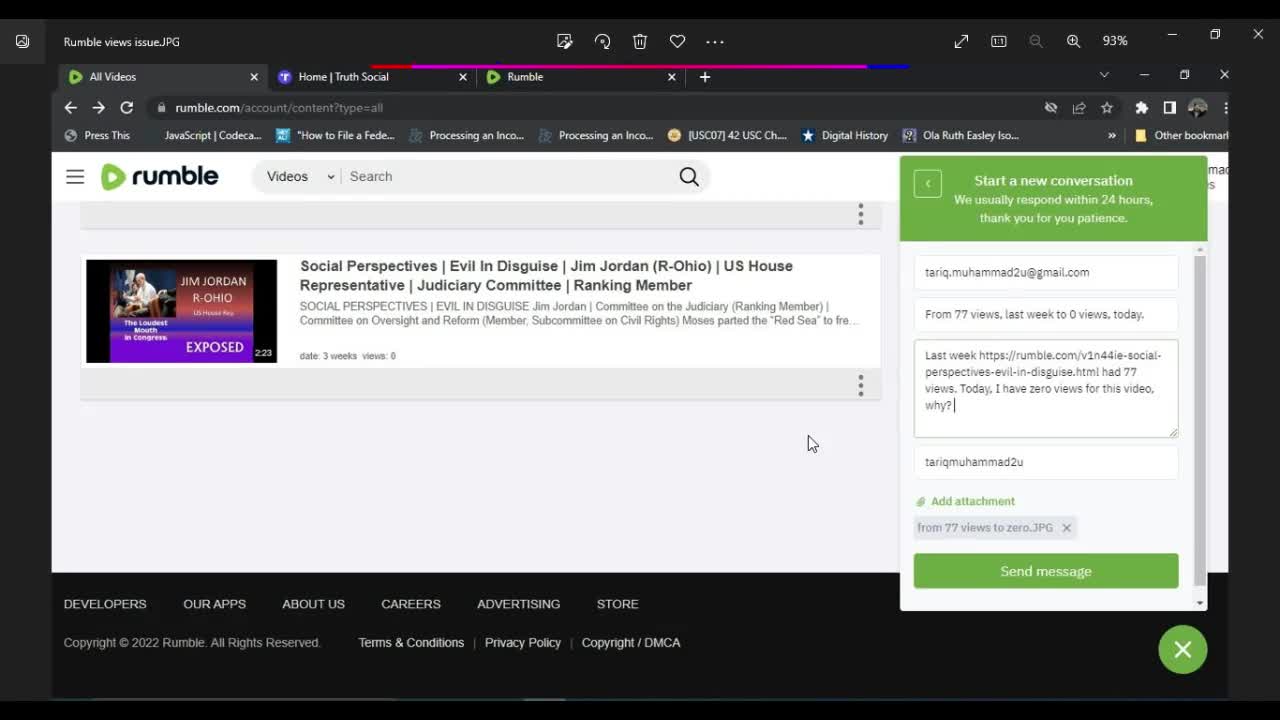Open the Jim Jordan video thumbnail

click(x=181, y=311)
